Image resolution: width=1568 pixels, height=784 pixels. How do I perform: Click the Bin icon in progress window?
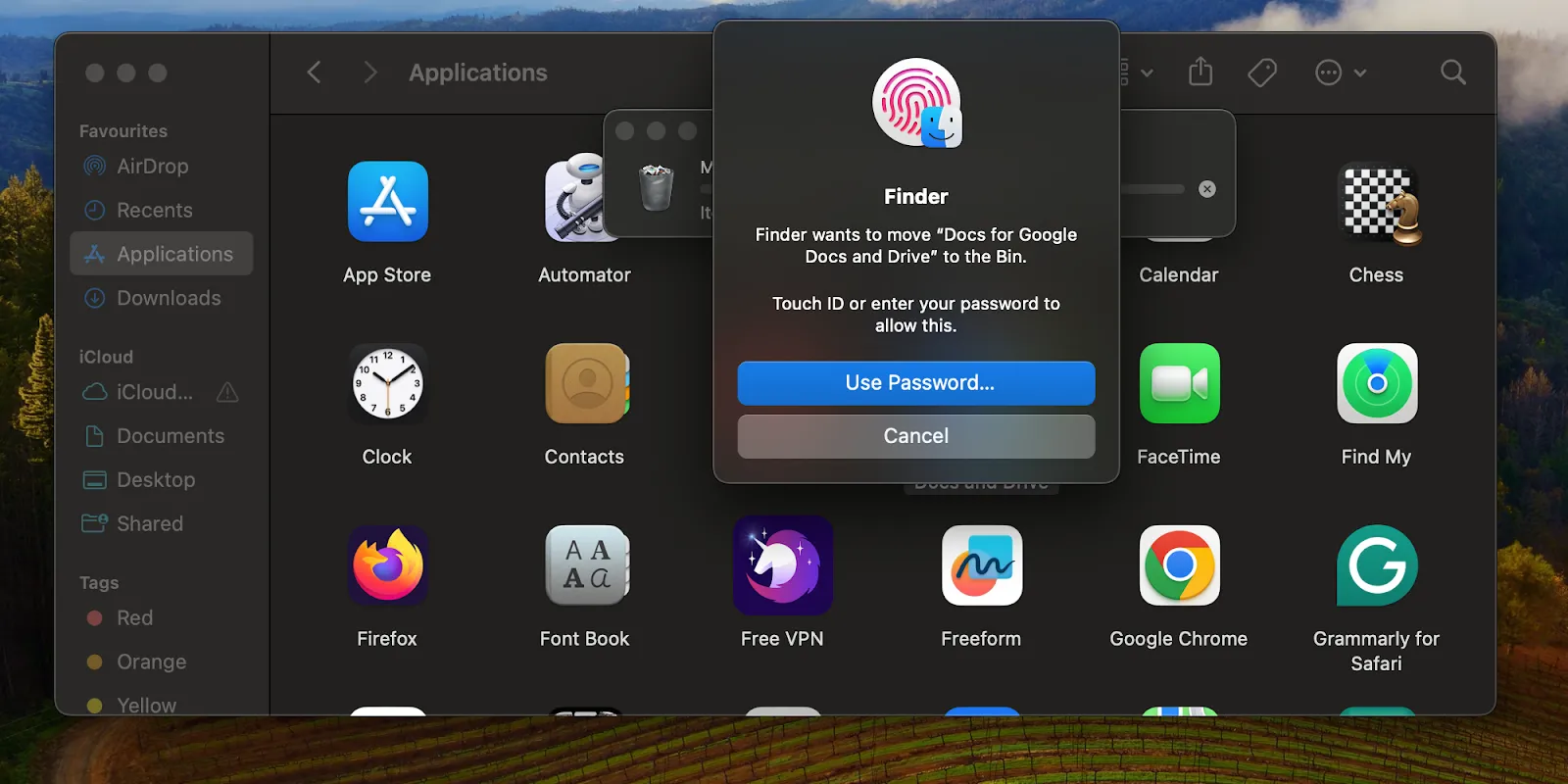657,187
